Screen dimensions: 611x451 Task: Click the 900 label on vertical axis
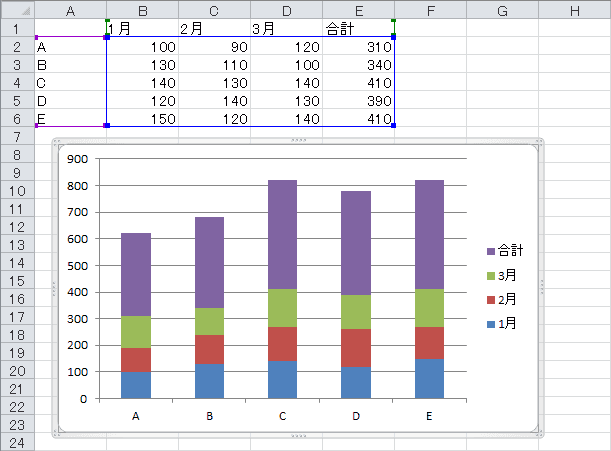tap(78, 158)
